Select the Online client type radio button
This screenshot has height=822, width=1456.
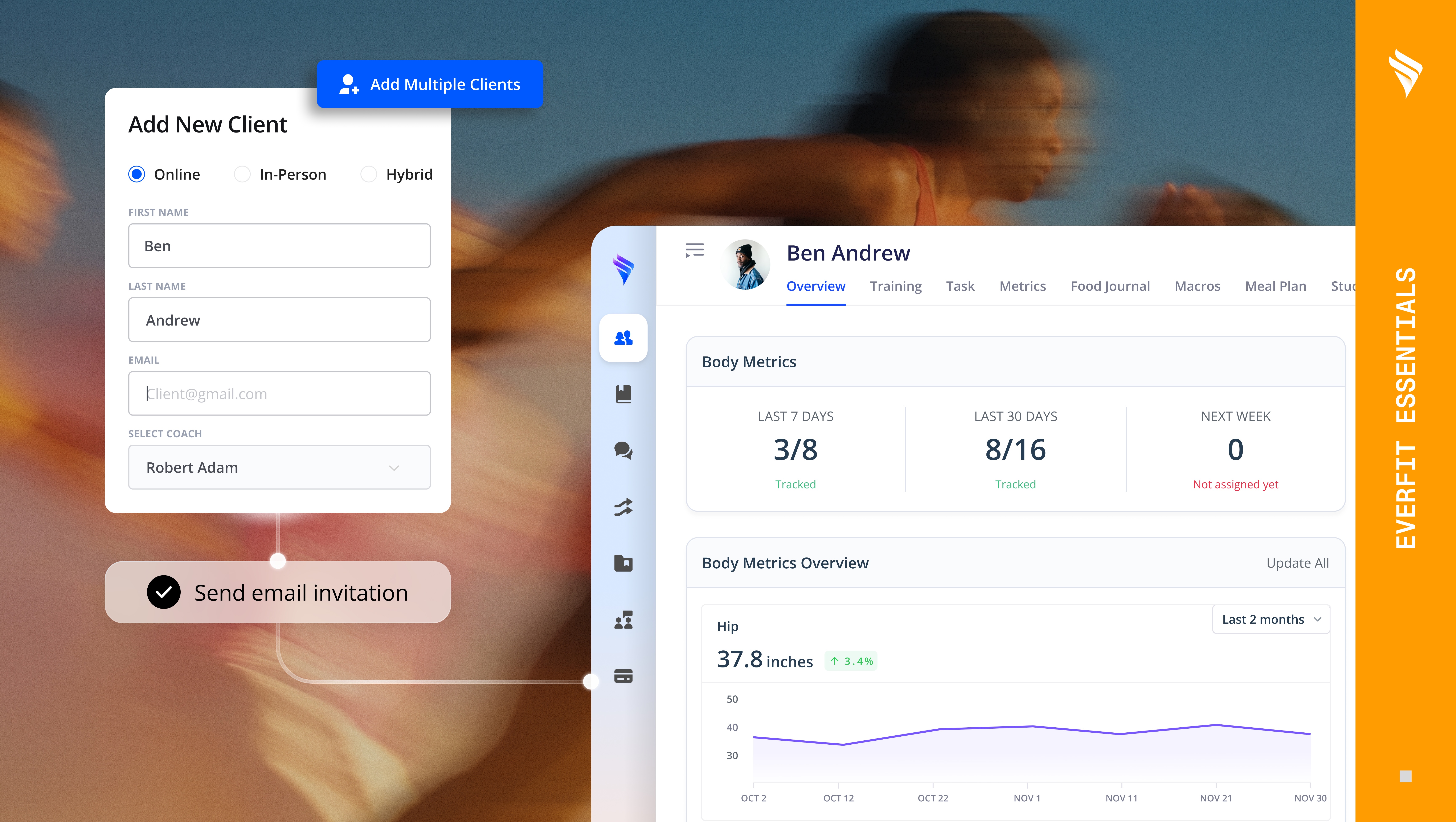[x=137, y=174]
